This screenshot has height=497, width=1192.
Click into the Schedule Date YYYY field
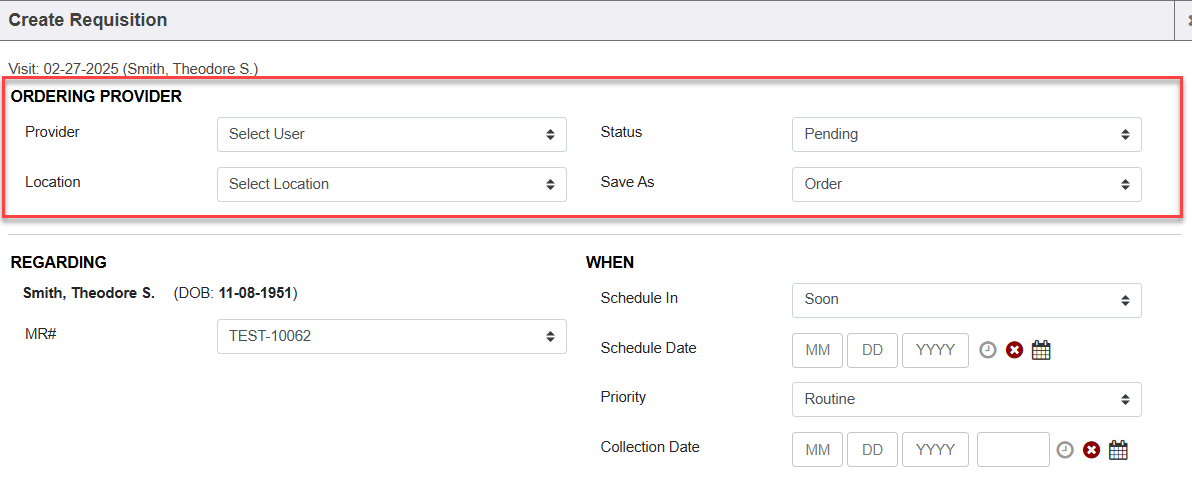click(x=935, y=351)
